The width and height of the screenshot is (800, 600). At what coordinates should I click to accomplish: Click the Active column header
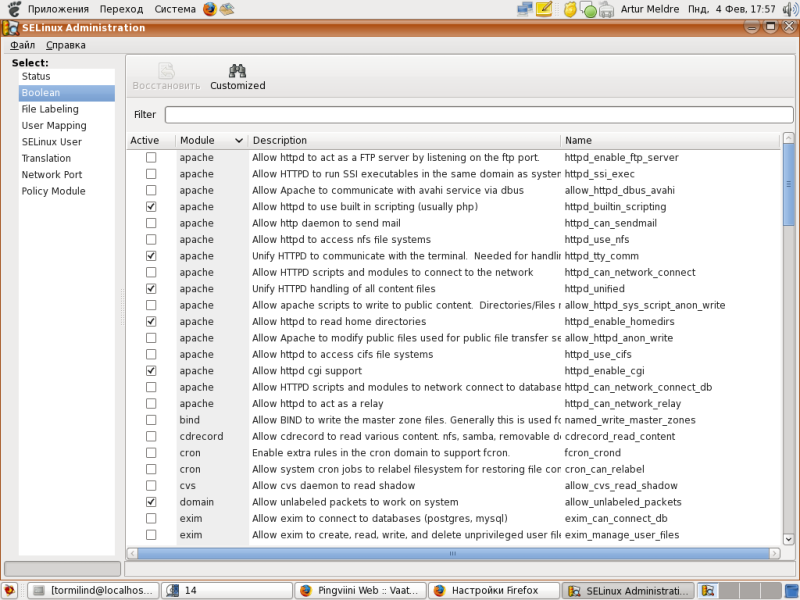pyautogui.click(x=151, y=140)
